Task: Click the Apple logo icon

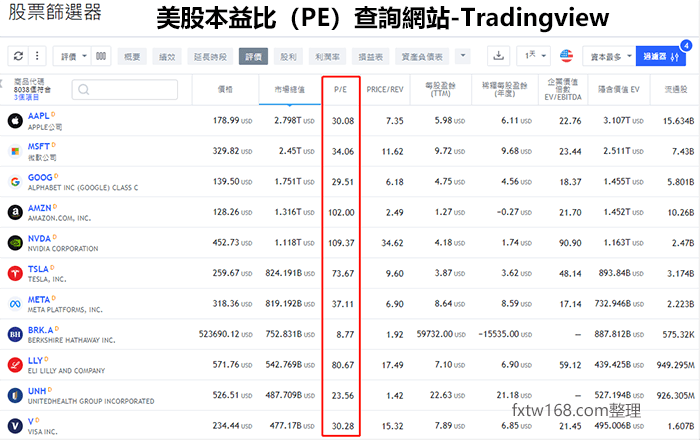Action: point(15,120)
